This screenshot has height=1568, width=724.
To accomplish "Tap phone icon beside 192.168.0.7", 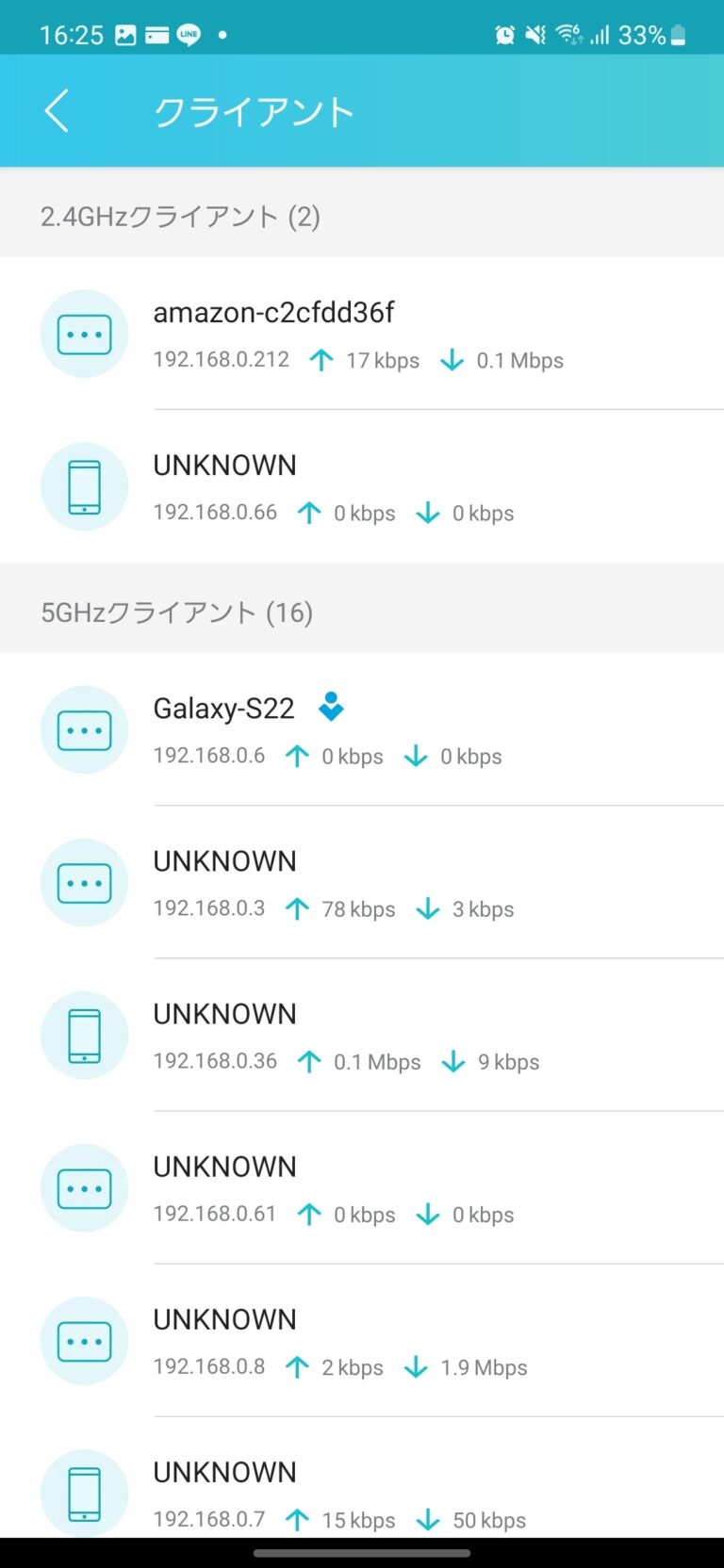I will [85, 1494].
